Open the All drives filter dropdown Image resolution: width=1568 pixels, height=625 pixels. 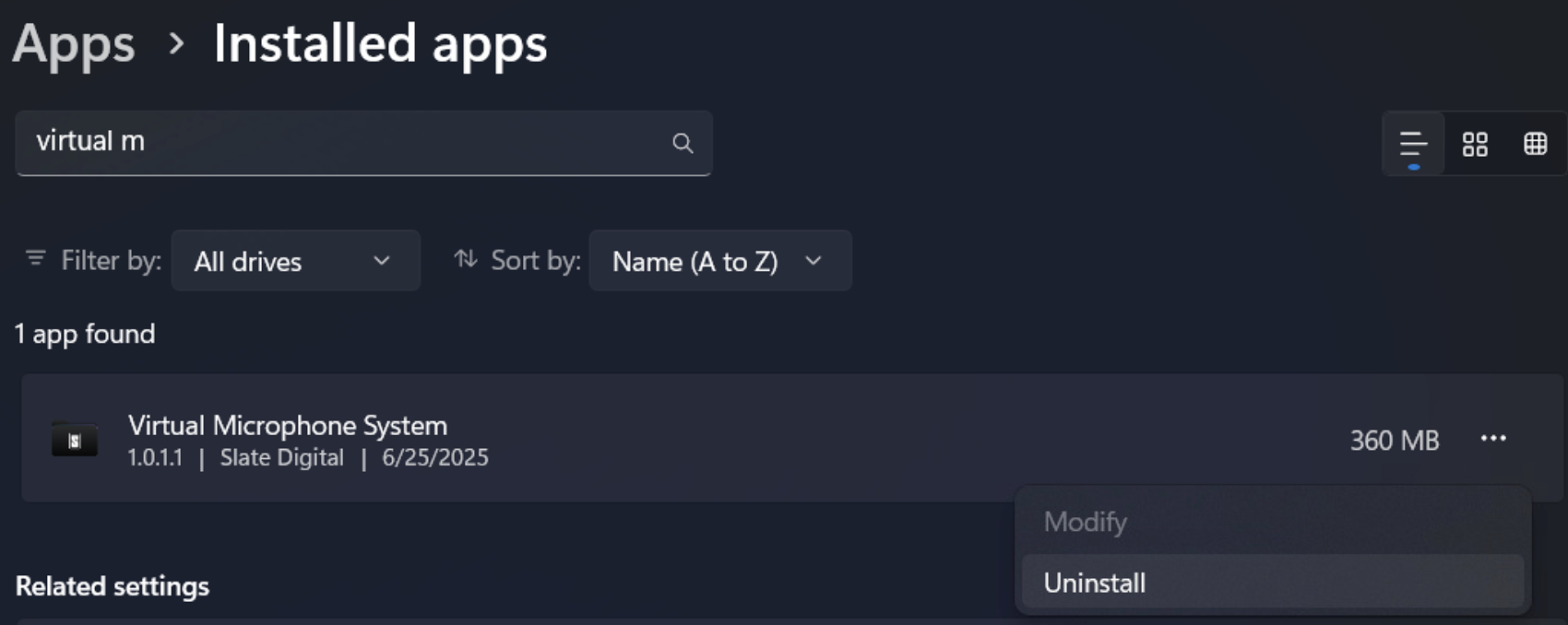[x=296, y=261]
